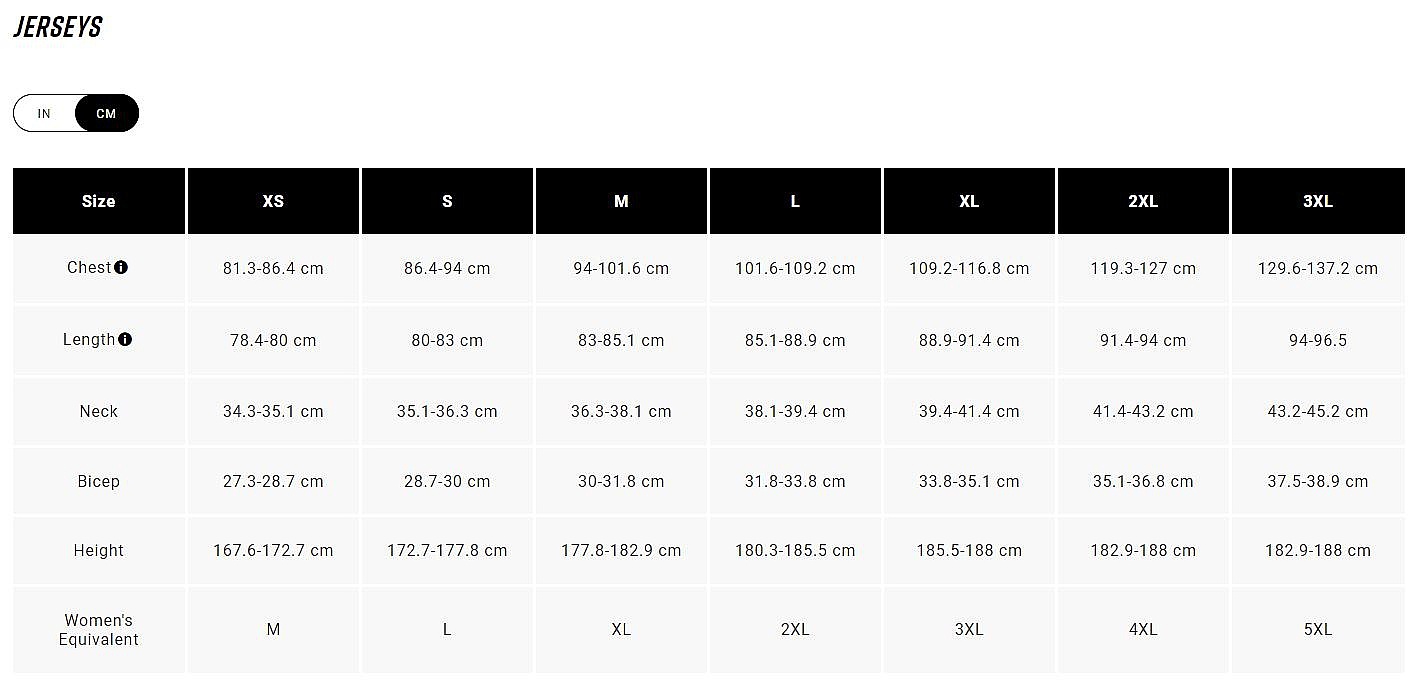Select the Bicep row label
1415x683 pixels.
point(99,481)
